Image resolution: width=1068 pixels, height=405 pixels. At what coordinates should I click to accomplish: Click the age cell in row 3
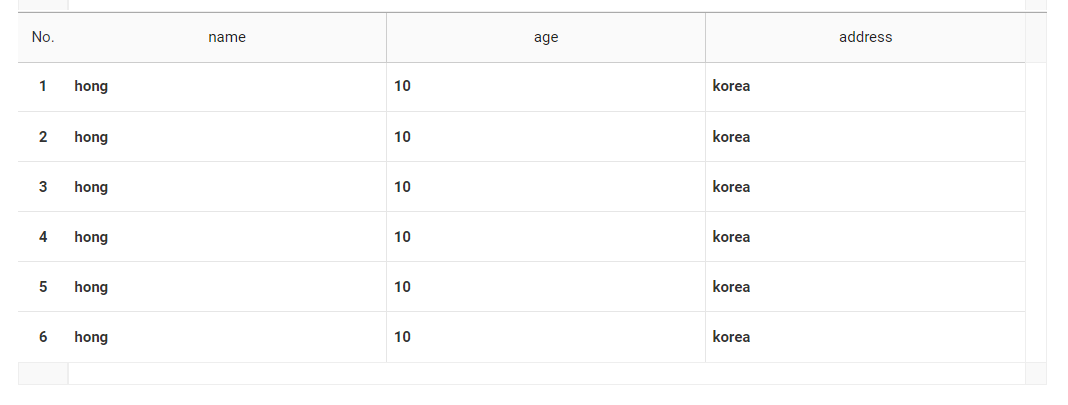tap(546, 187)
